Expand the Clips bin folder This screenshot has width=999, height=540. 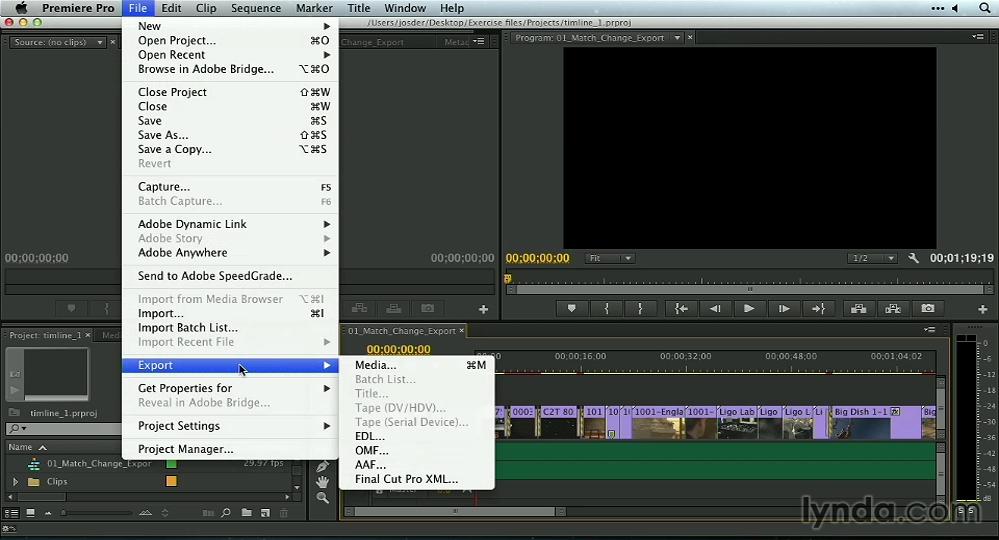(15, 482)
